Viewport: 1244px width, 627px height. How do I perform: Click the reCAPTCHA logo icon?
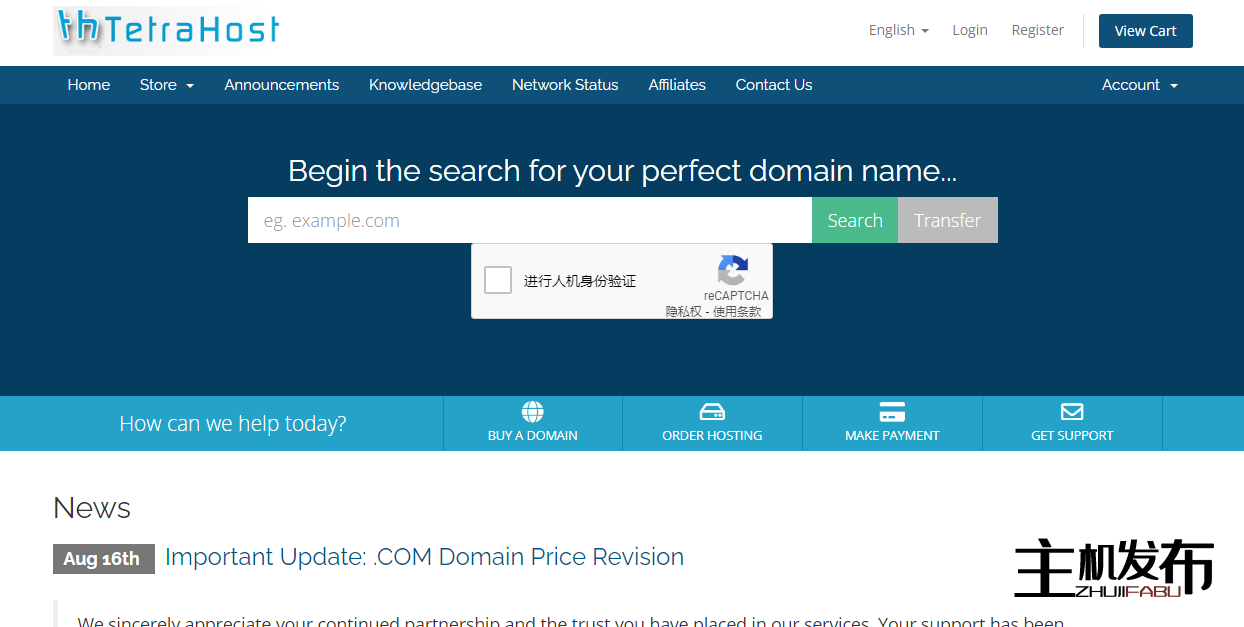click(733, 271)
